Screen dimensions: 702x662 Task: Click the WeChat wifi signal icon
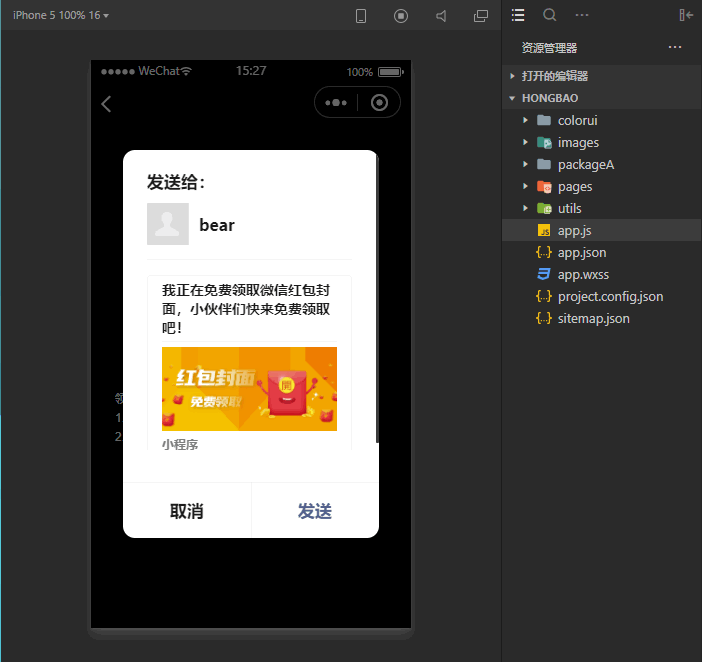click(186, 71)
